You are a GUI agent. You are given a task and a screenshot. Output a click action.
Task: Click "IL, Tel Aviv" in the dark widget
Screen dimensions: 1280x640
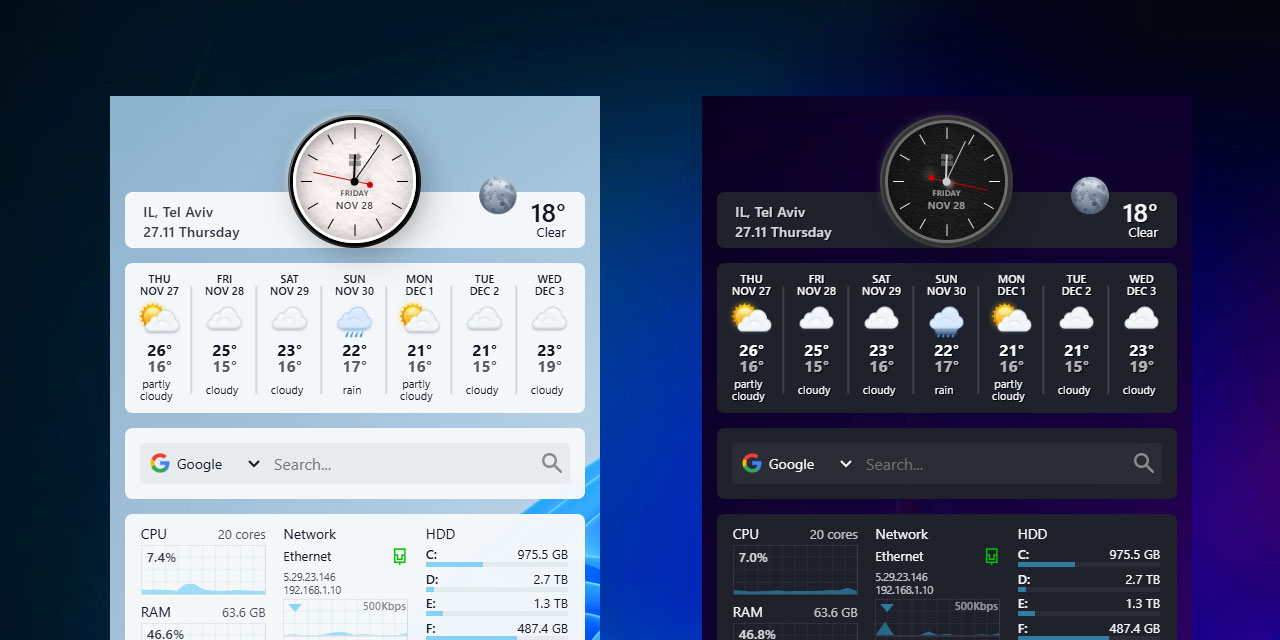[x=770, y=212]
